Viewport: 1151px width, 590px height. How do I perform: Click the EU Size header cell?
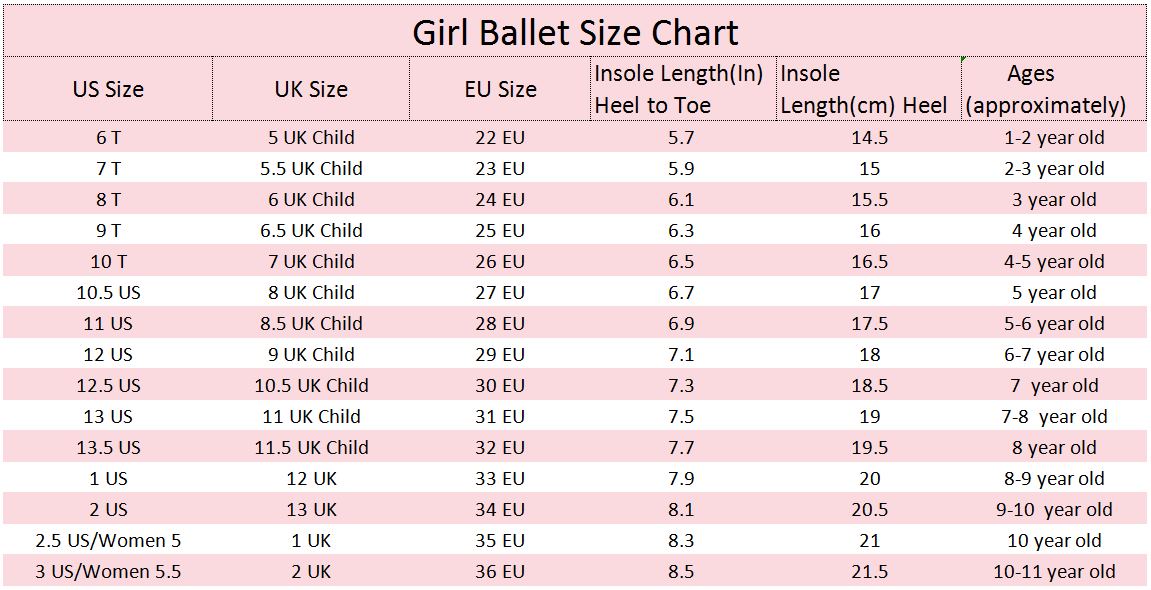tap(501, 89)
